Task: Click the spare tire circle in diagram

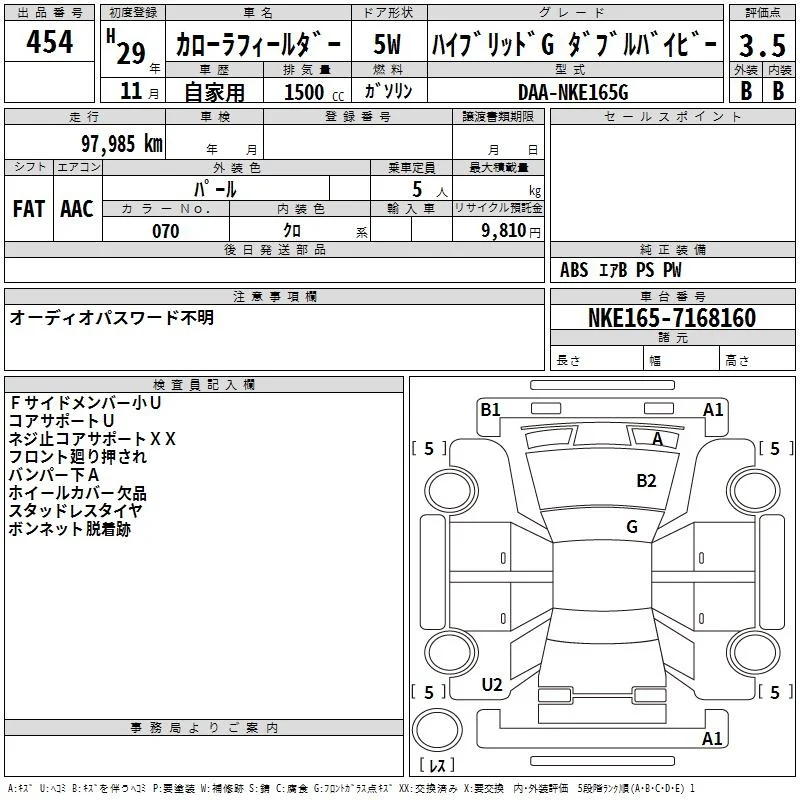Action: coord(437,729)
